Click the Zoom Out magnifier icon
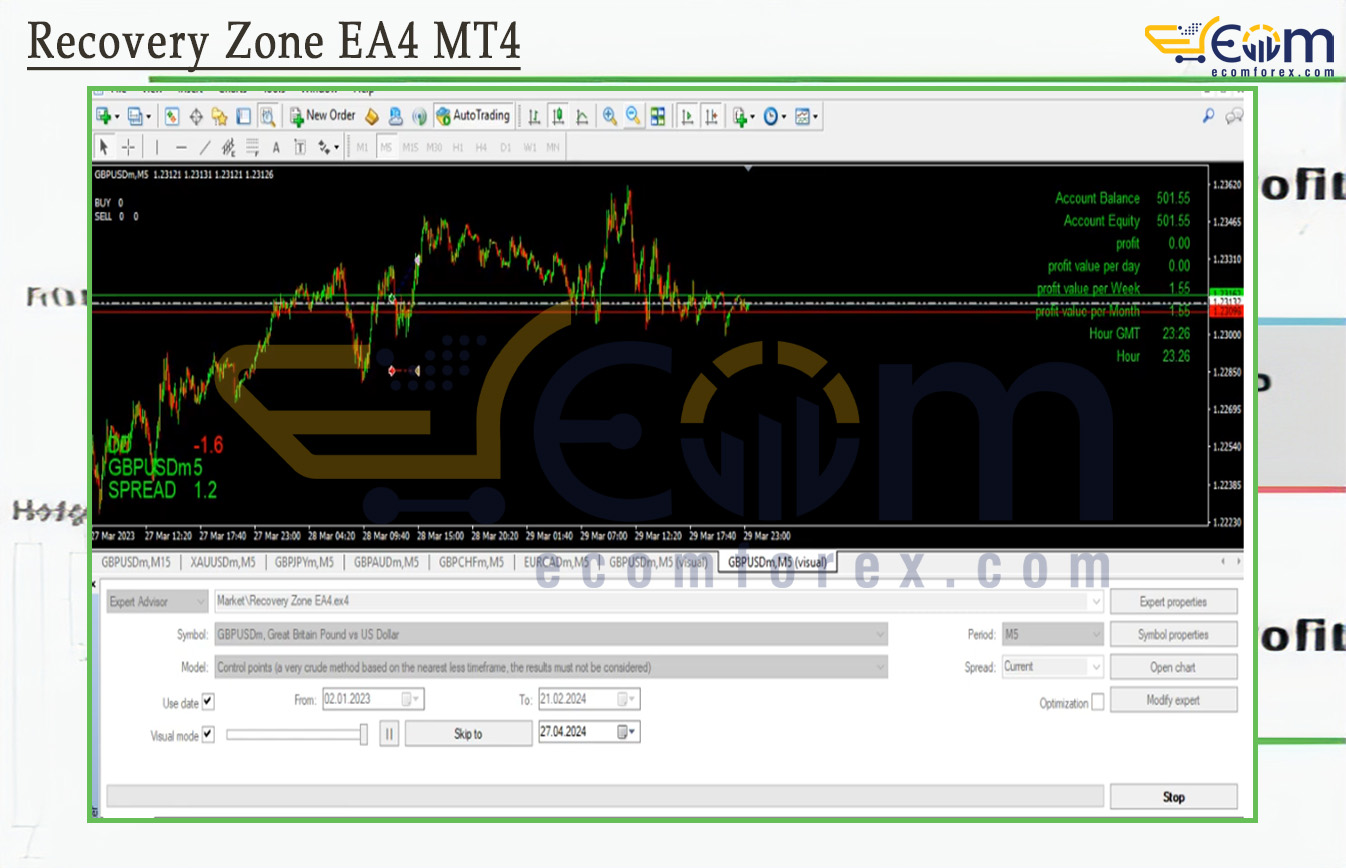This screenshot has width=1346, height=868. click(x=633, y=116)
